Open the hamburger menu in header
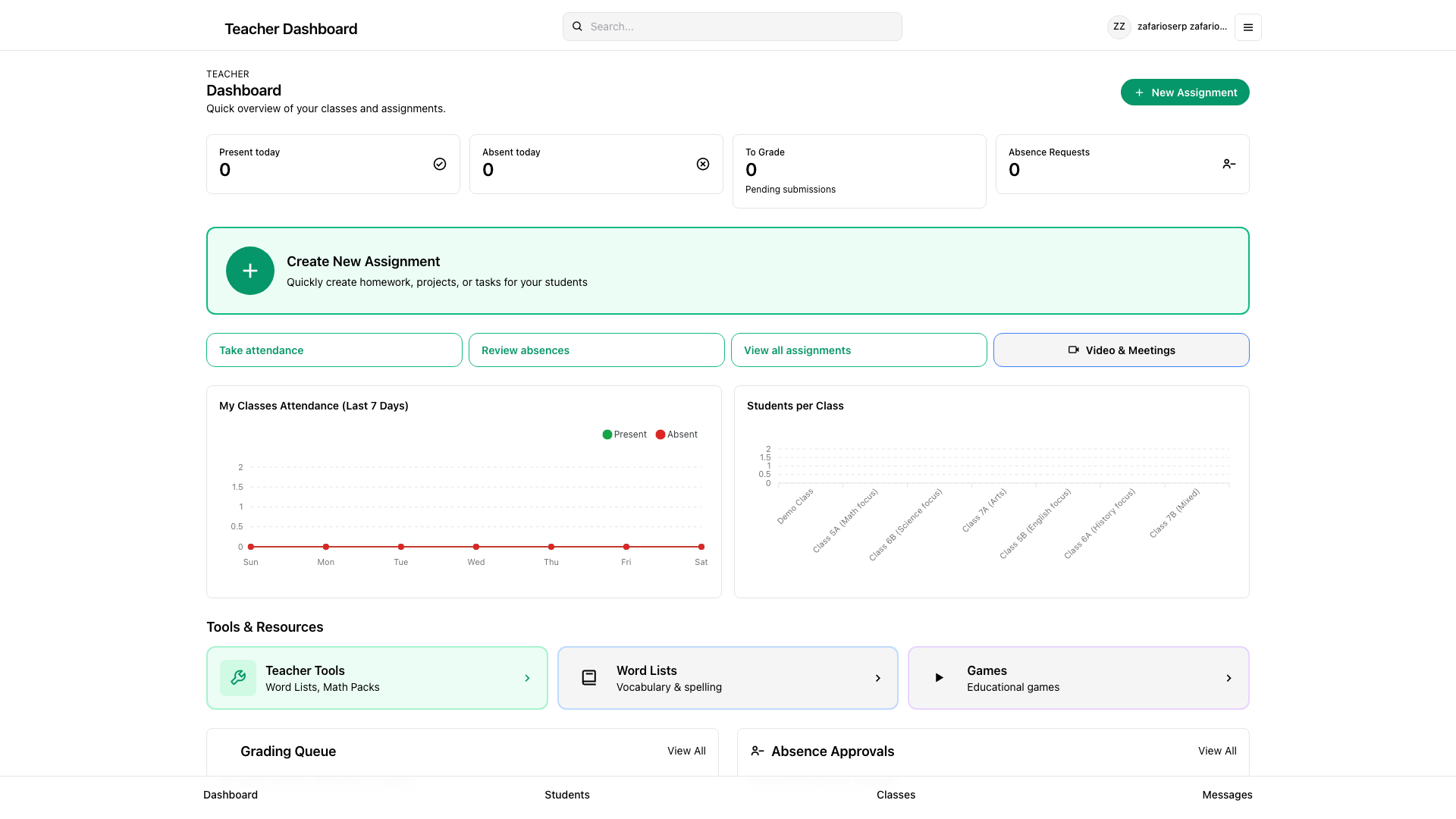 pyautogui.click(x=1247, y=27)
